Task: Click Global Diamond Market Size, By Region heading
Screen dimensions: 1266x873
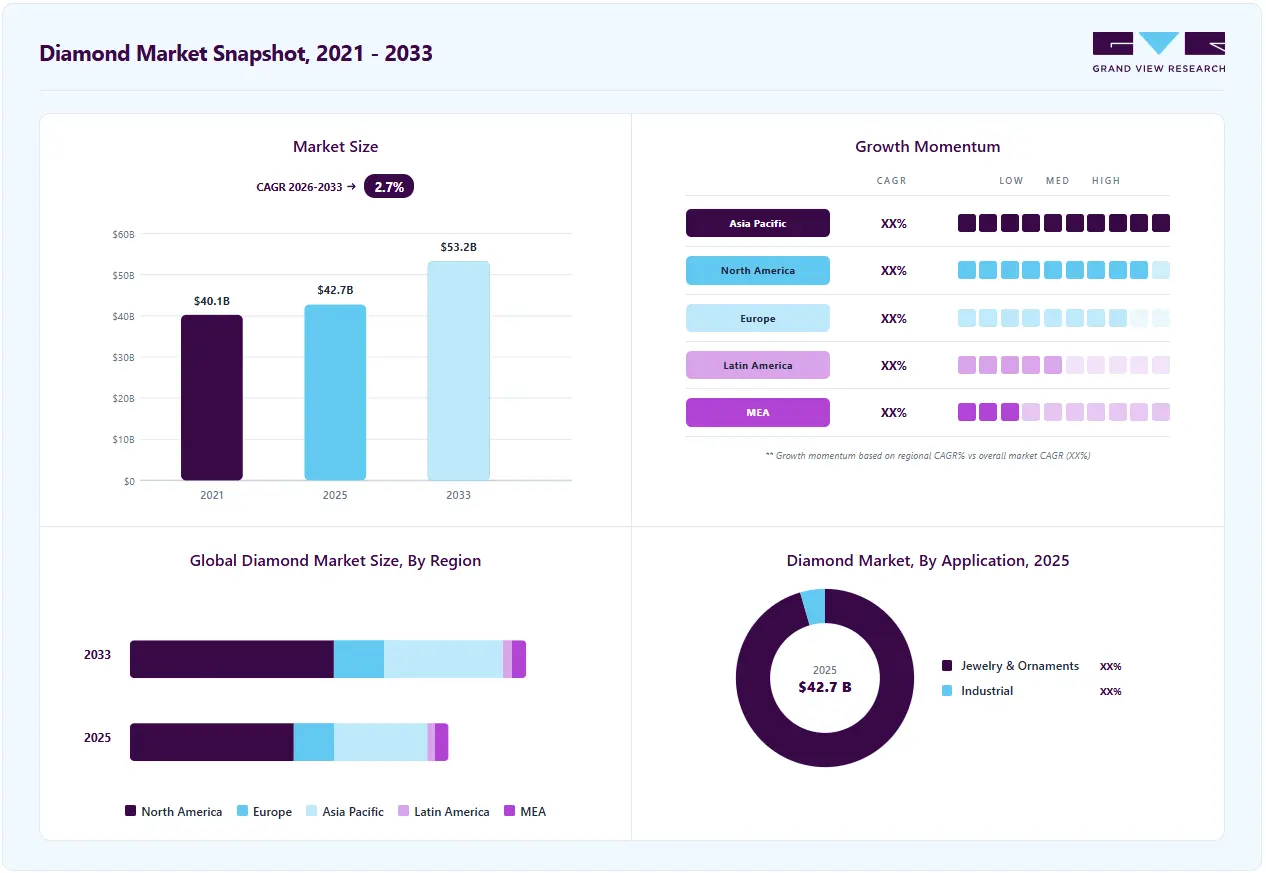Action: coord(335,561)
